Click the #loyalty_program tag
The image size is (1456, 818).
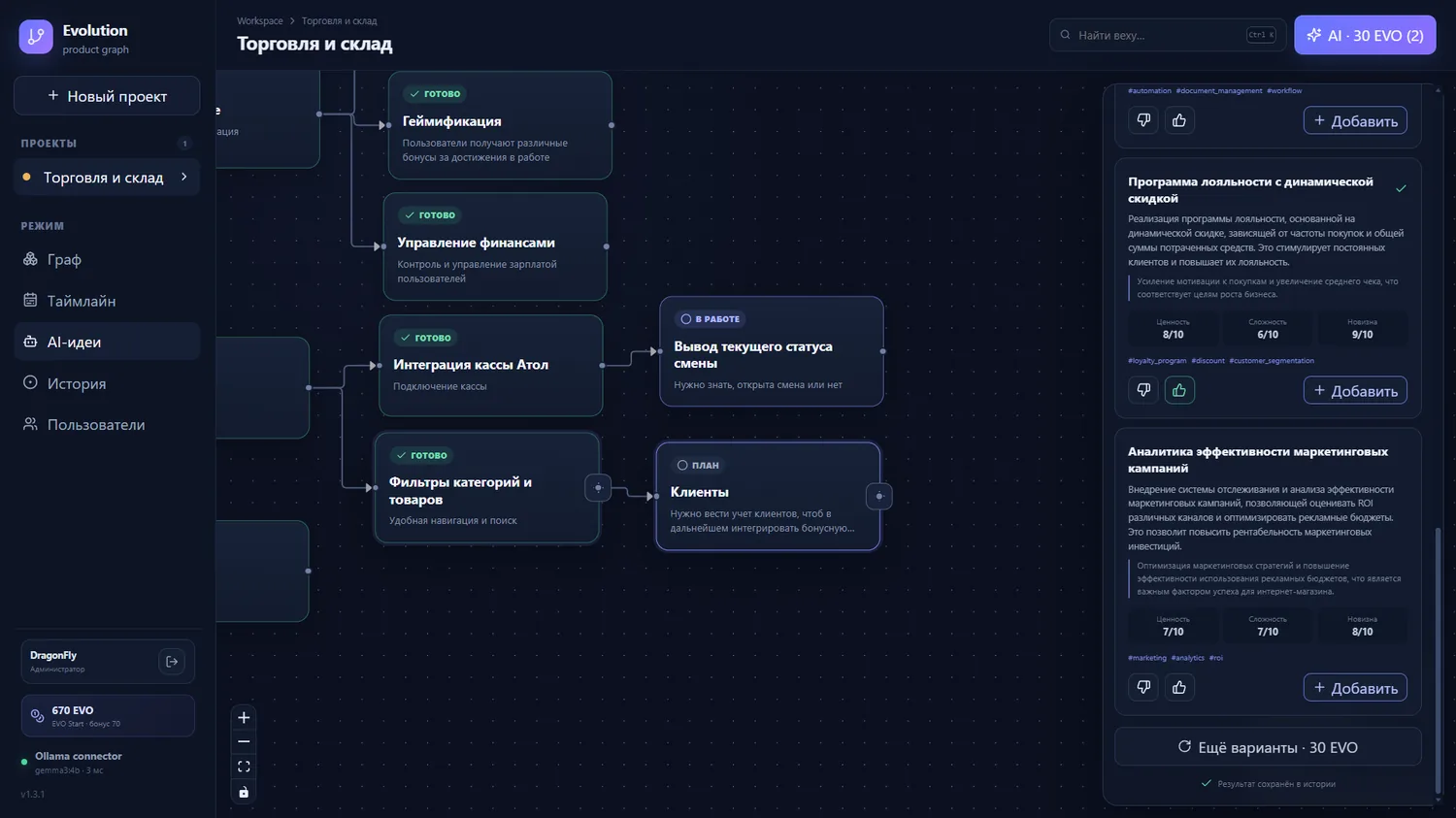coord(1157,361)
